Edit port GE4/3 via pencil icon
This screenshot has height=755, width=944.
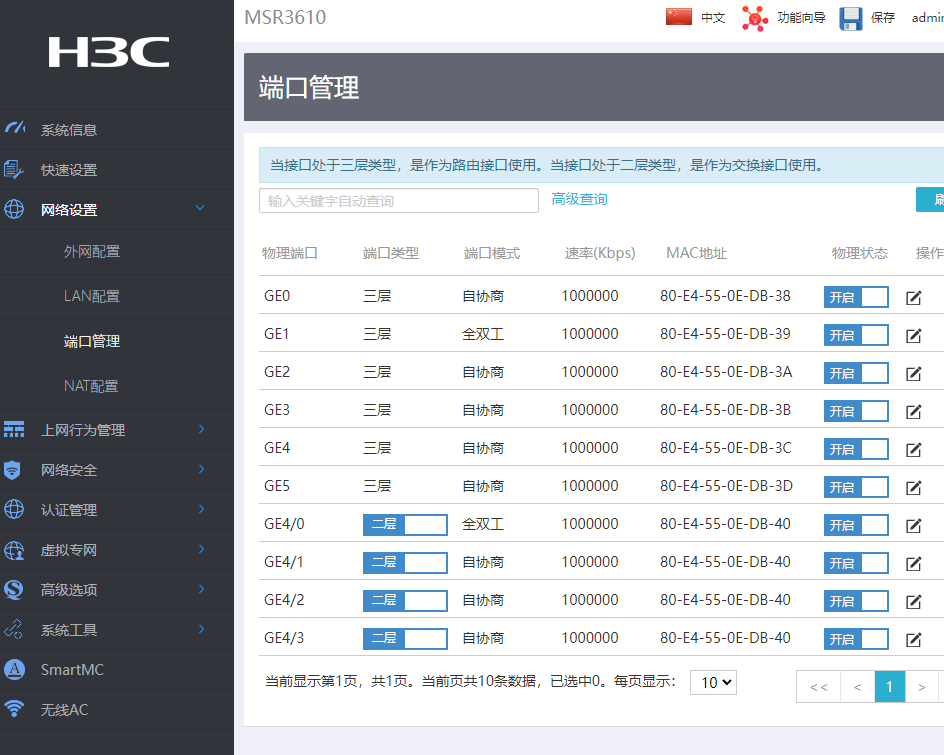tap(913, 639)
